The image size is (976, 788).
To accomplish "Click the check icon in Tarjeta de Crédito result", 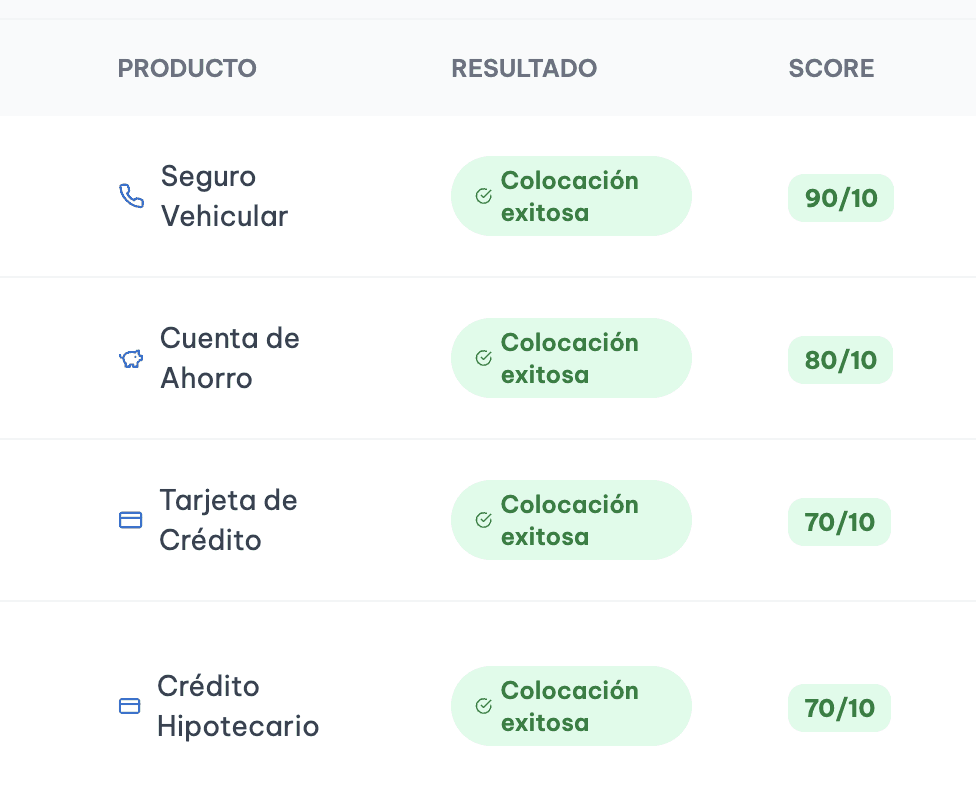I will (x=484, y=520).
